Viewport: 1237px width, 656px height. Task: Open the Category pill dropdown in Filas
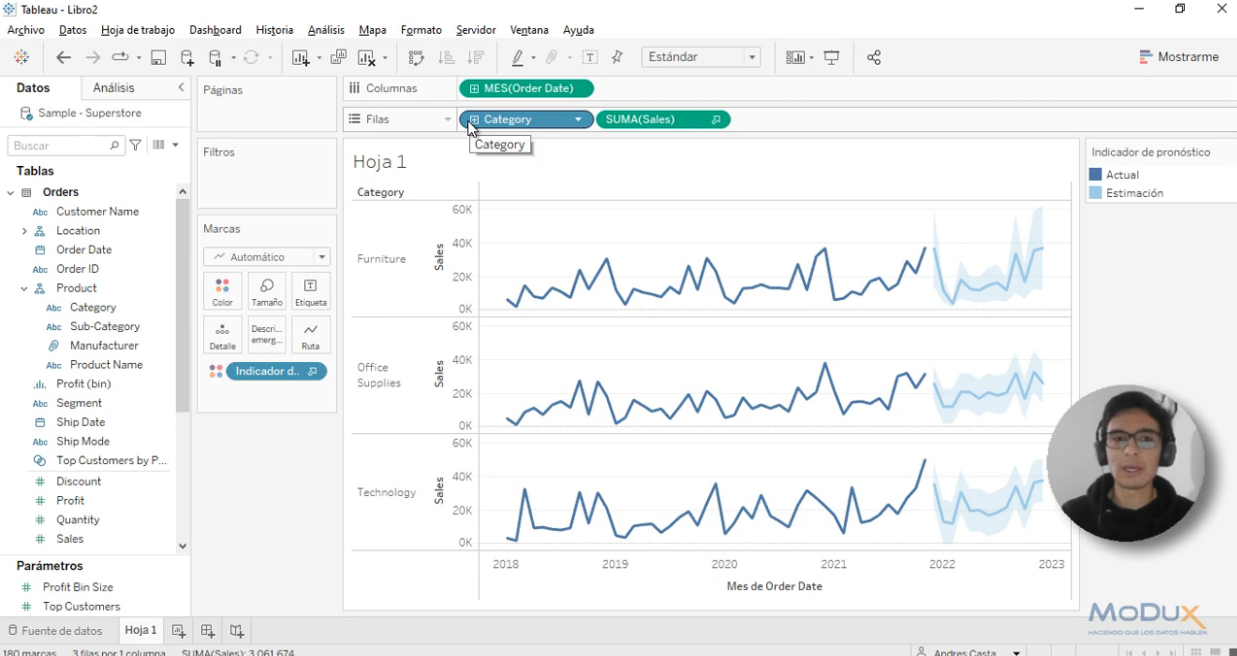(x=578, y=119)
